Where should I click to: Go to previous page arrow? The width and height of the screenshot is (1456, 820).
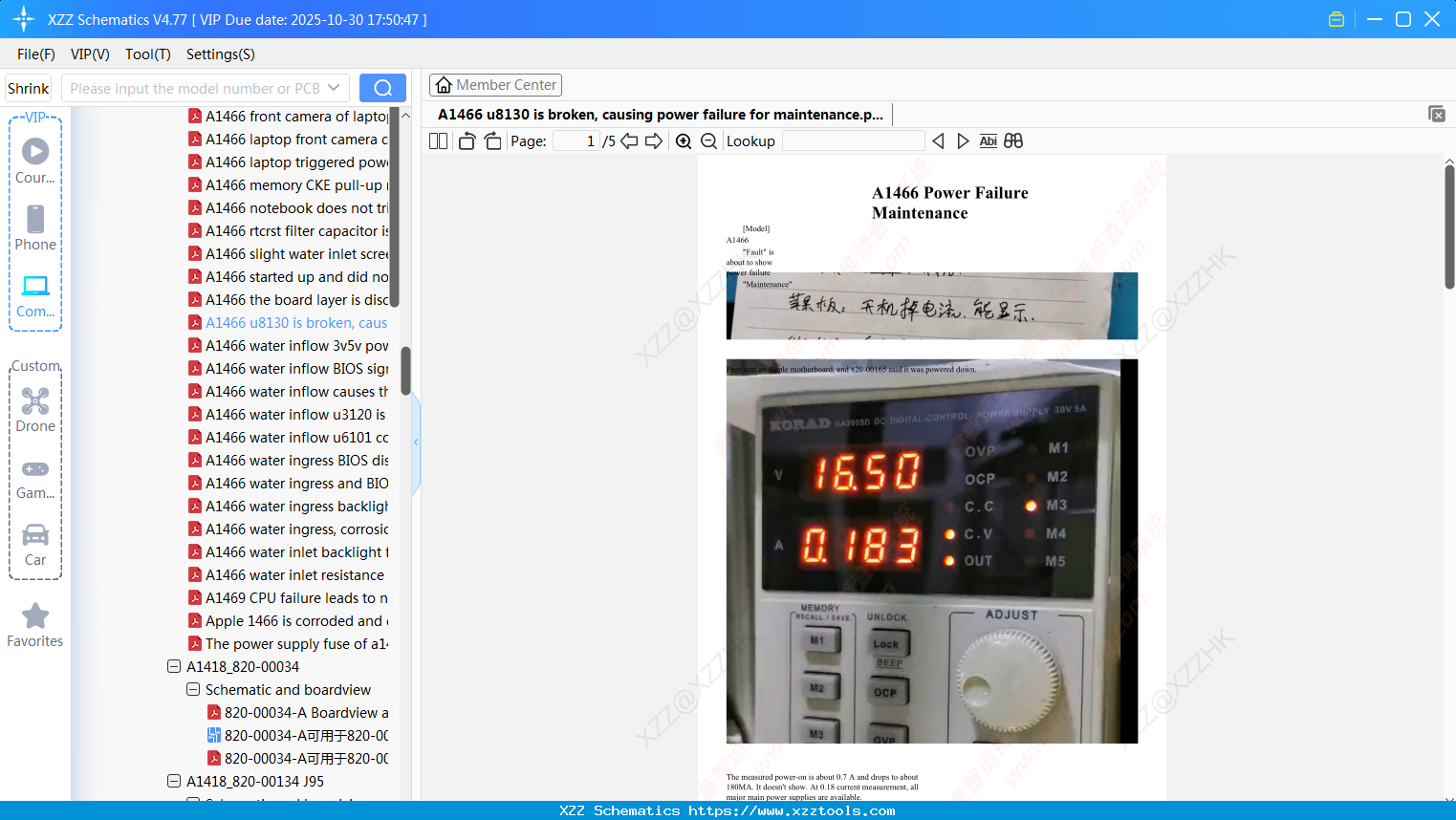coord(629,141)
